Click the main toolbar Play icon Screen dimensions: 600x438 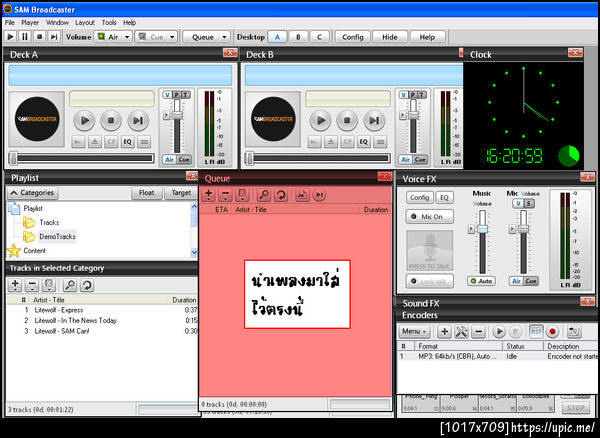click(x=11, y=37)
